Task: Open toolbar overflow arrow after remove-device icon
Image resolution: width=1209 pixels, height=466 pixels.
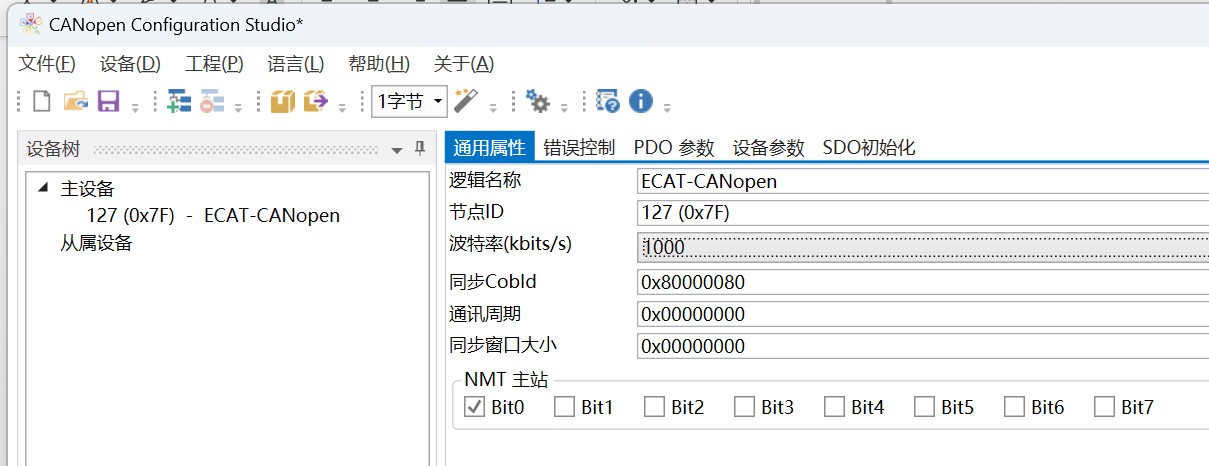Action: pos(239,107)
